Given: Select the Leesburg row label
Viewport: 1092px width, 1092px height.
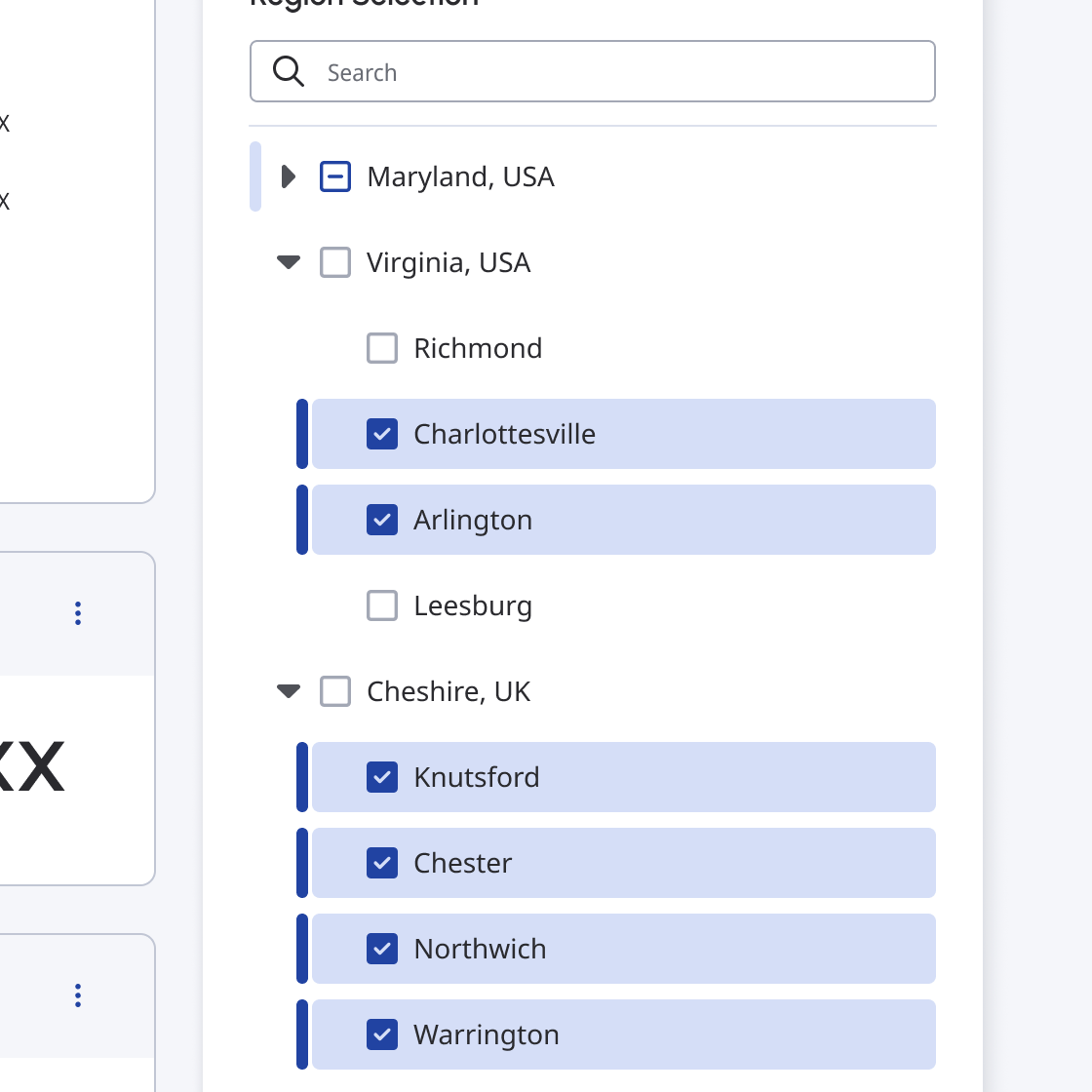Looking at the screenshot, I should pos(473,605).
